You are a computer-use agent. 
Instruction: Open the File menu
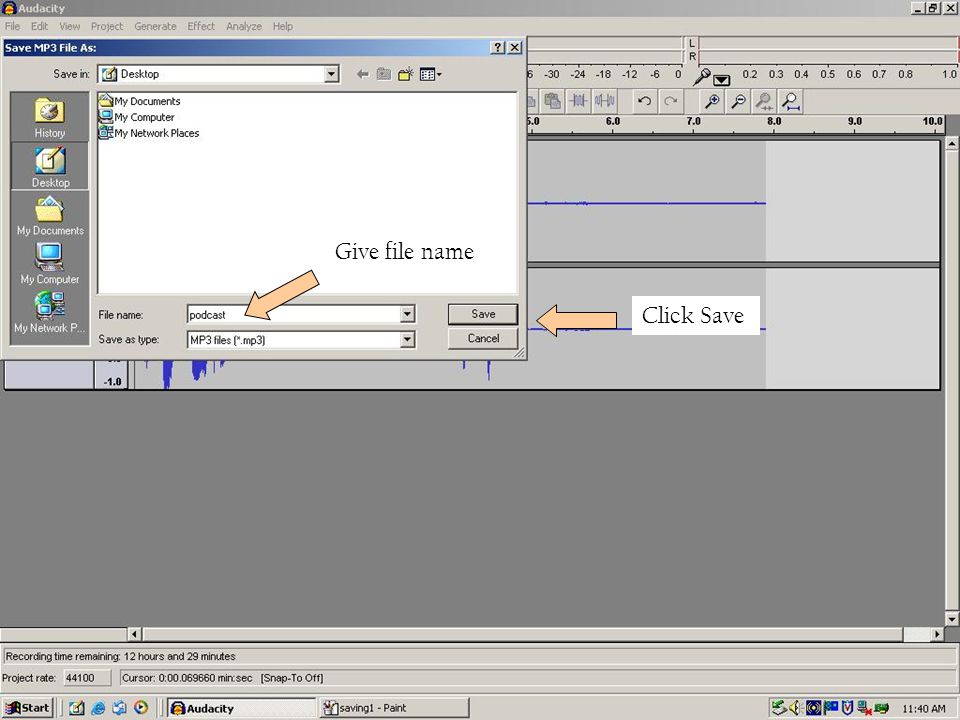pyautogui.click(x=12, y=26)
